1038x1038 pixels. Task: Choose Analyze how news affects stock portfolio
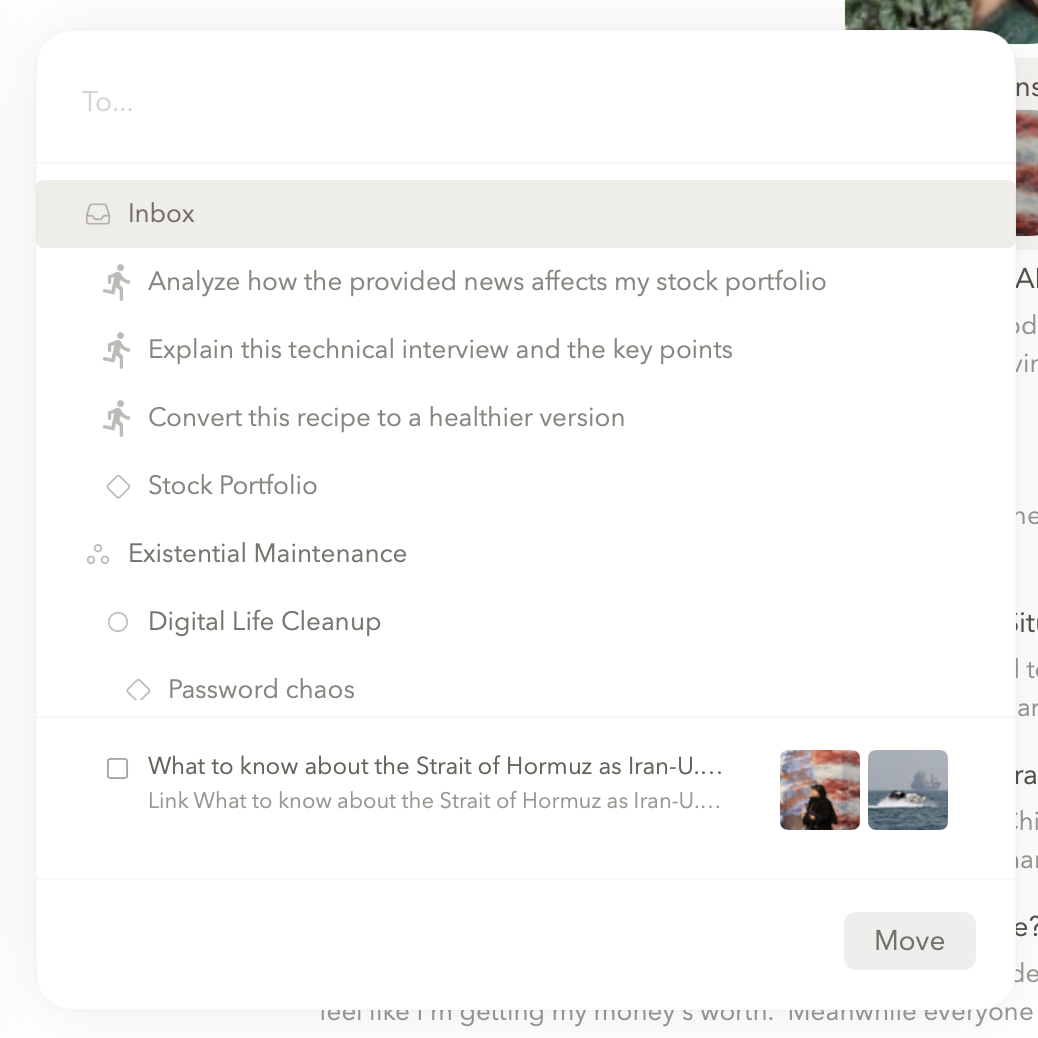coord(487,282)
